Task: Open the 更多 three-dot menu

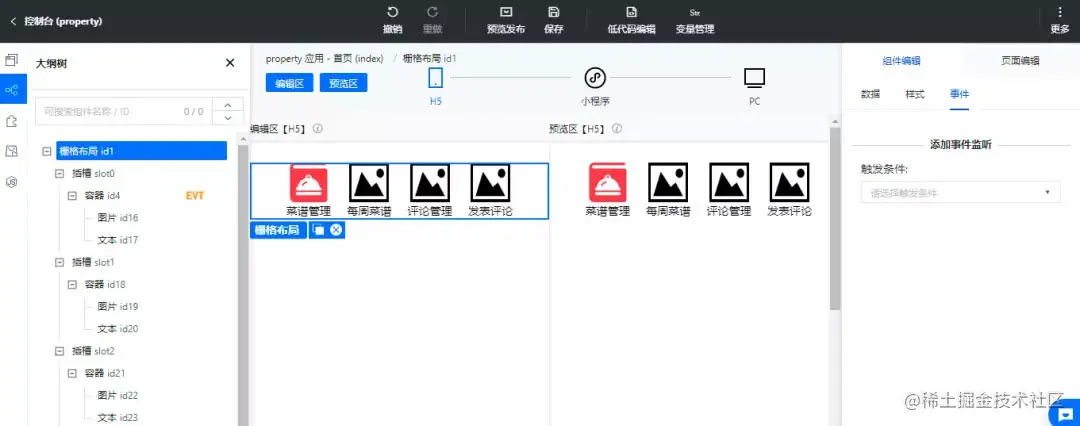Action: [1060, 12]
